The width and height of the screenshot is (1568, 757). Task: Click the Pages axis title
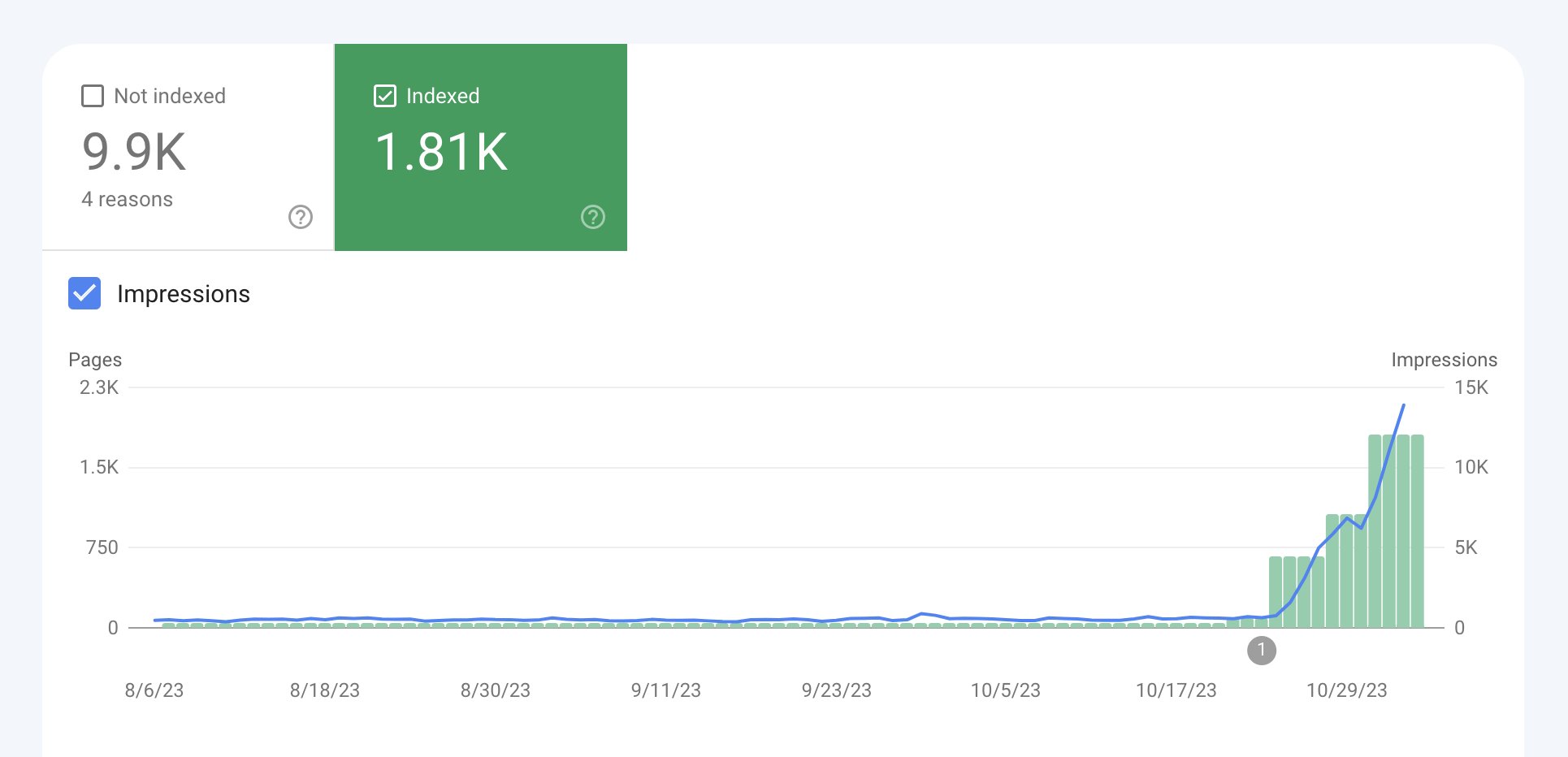click(x=95, y=360)
